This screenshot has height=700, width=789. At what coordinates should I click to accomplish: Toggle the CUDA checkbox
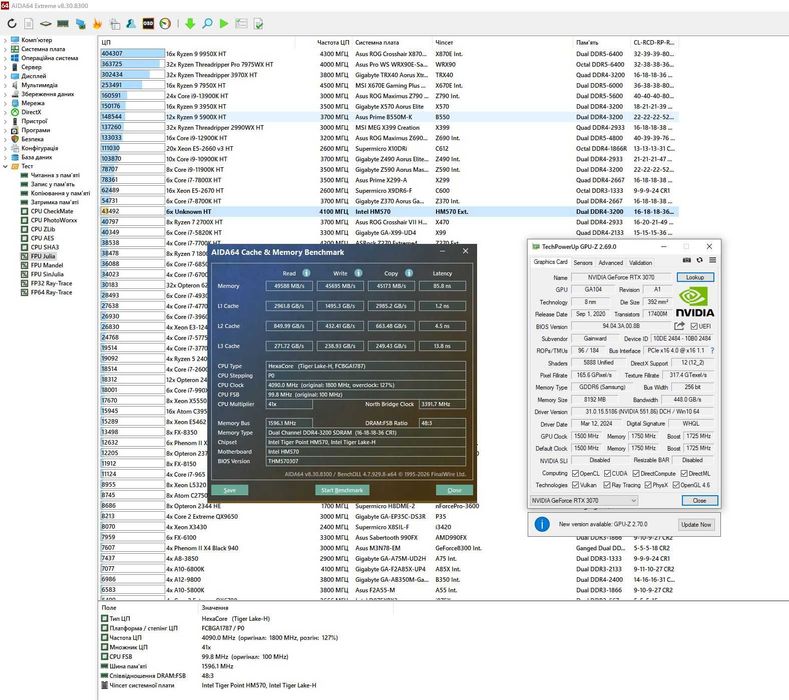(607, 473)
